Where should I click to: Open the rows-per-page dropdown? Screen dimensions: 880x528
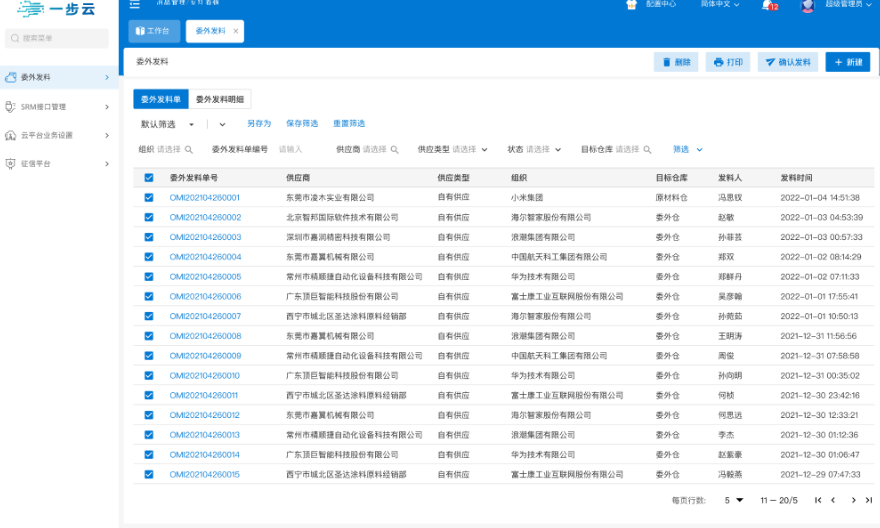point(733,500)
